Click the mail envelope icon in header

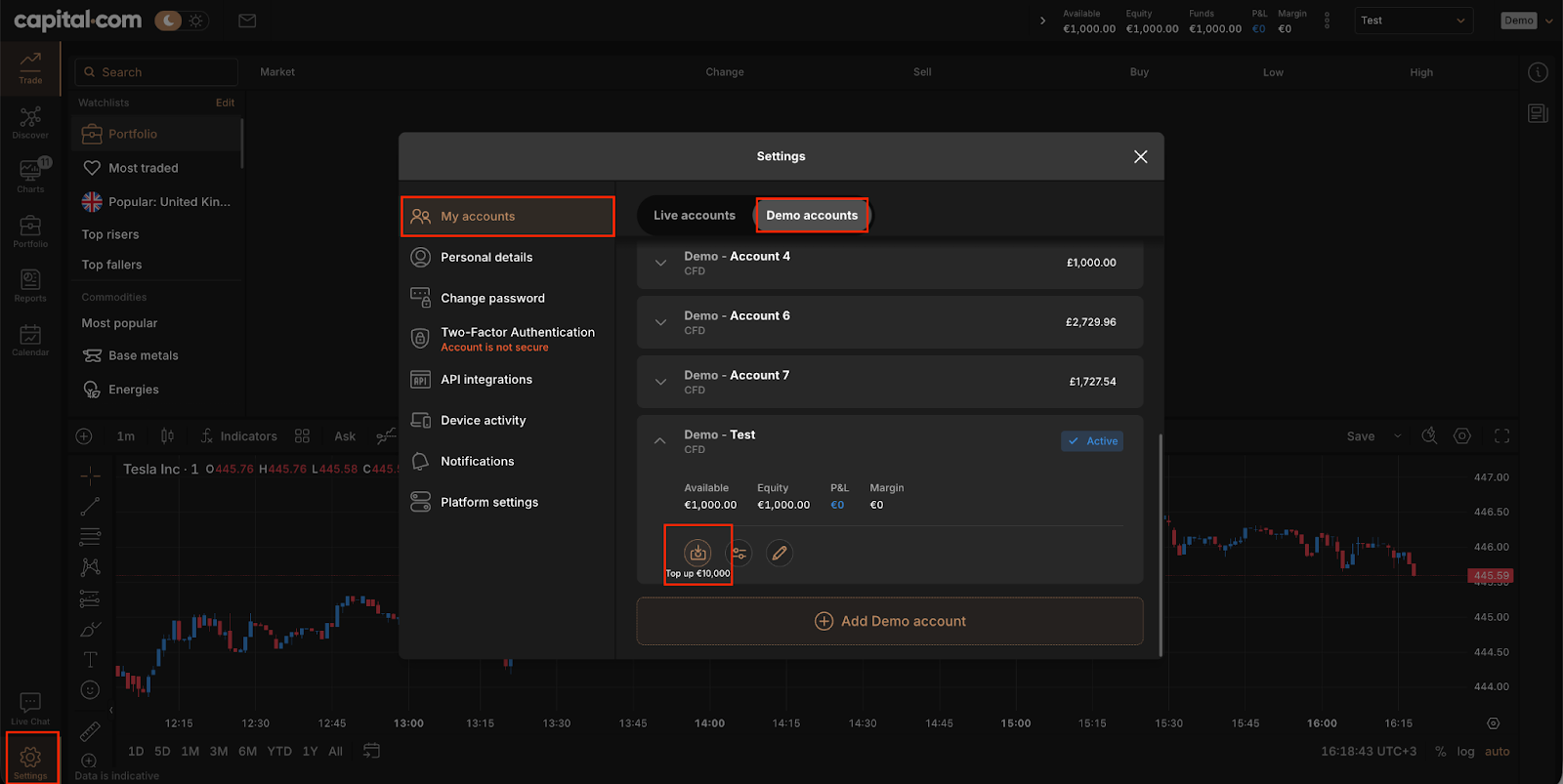click(x=247, y=21)
